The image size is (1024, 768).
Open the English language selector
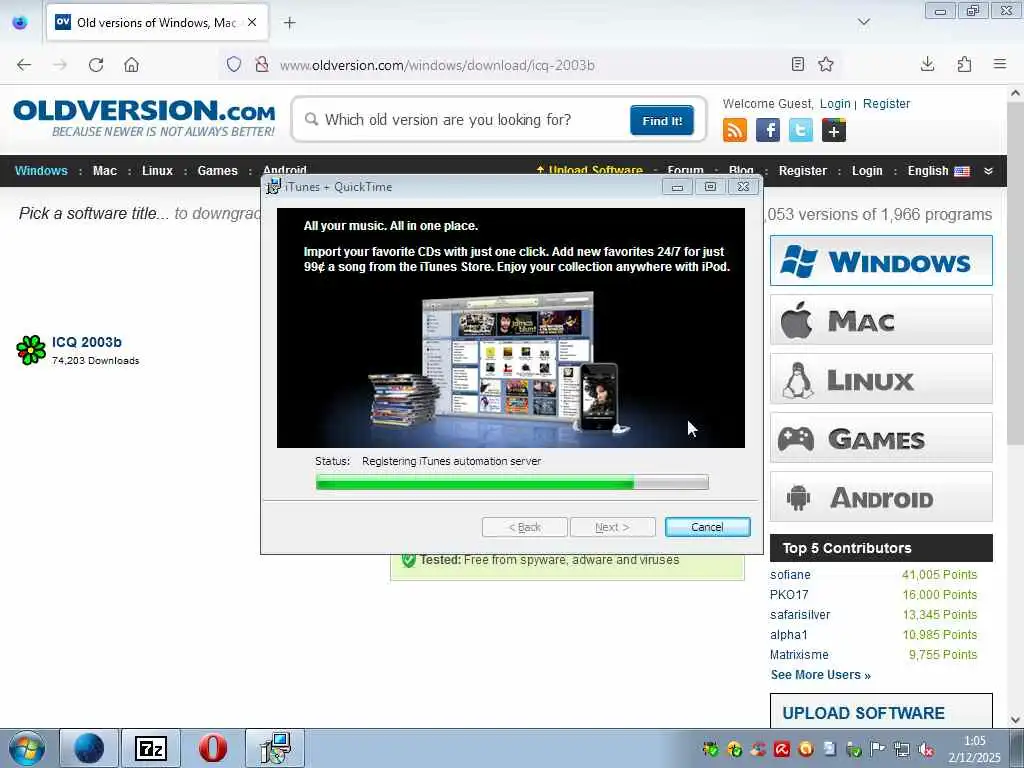(938, 170)
